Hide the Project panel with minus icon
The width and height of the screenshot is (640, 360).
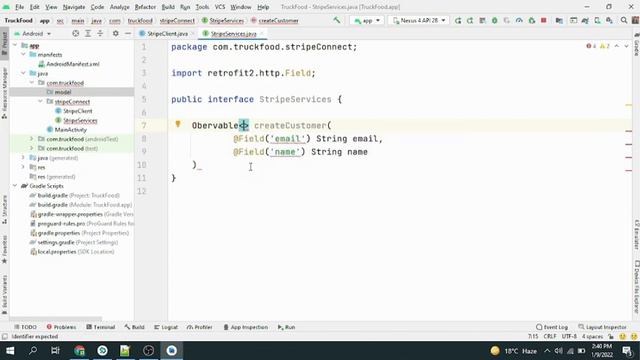[128, 33]
